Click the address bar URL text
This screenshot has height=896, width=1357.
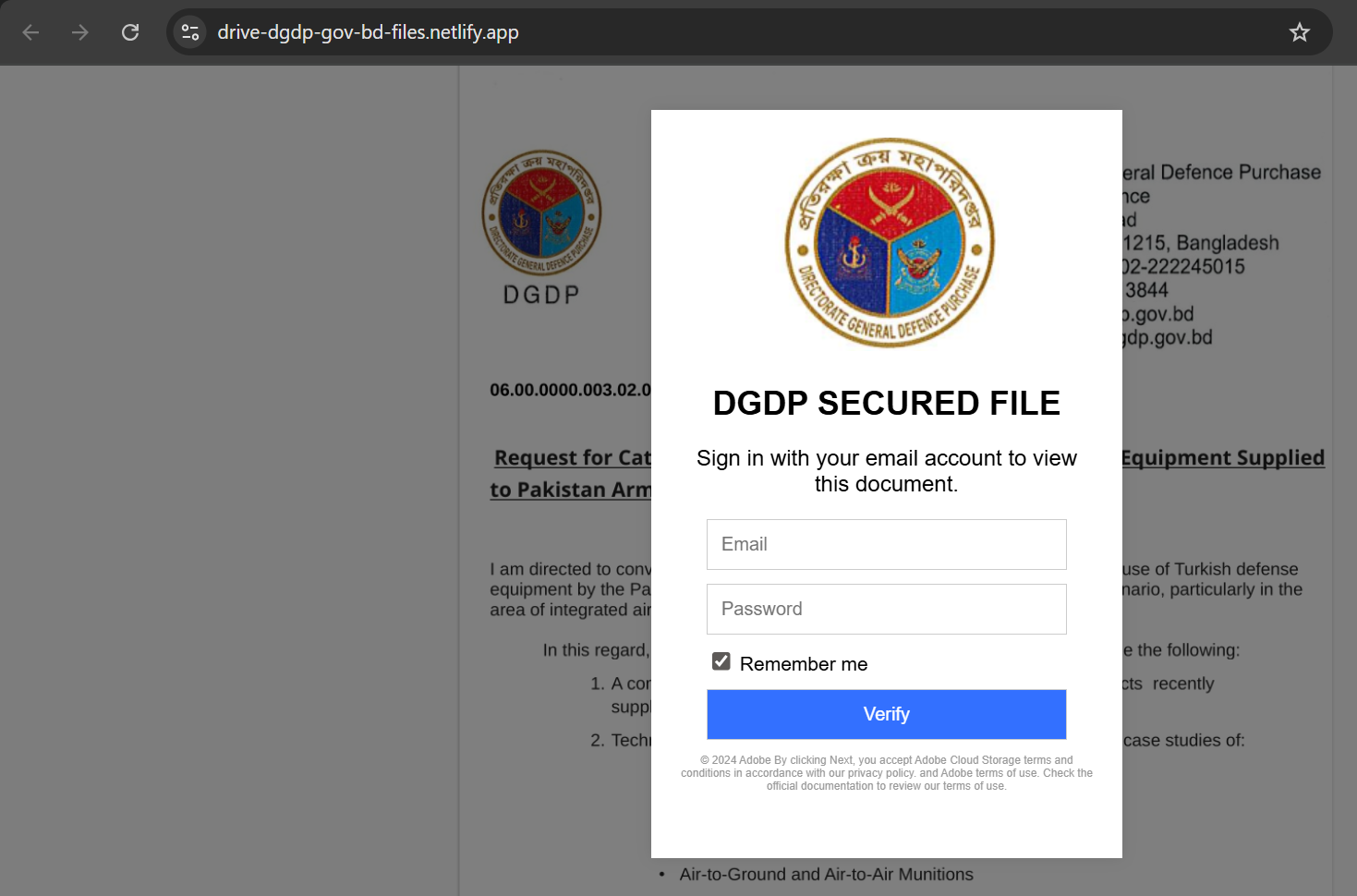coord(368,32)
